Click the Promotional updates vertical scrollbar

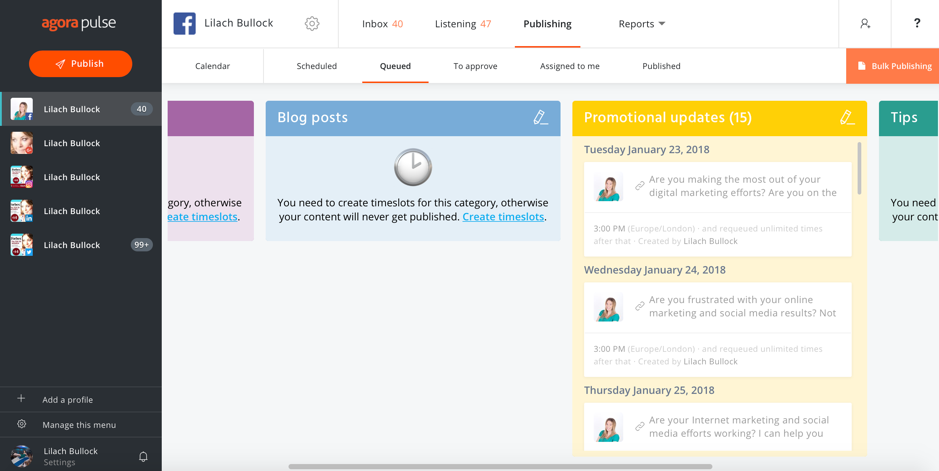click(x=860, y=168)
